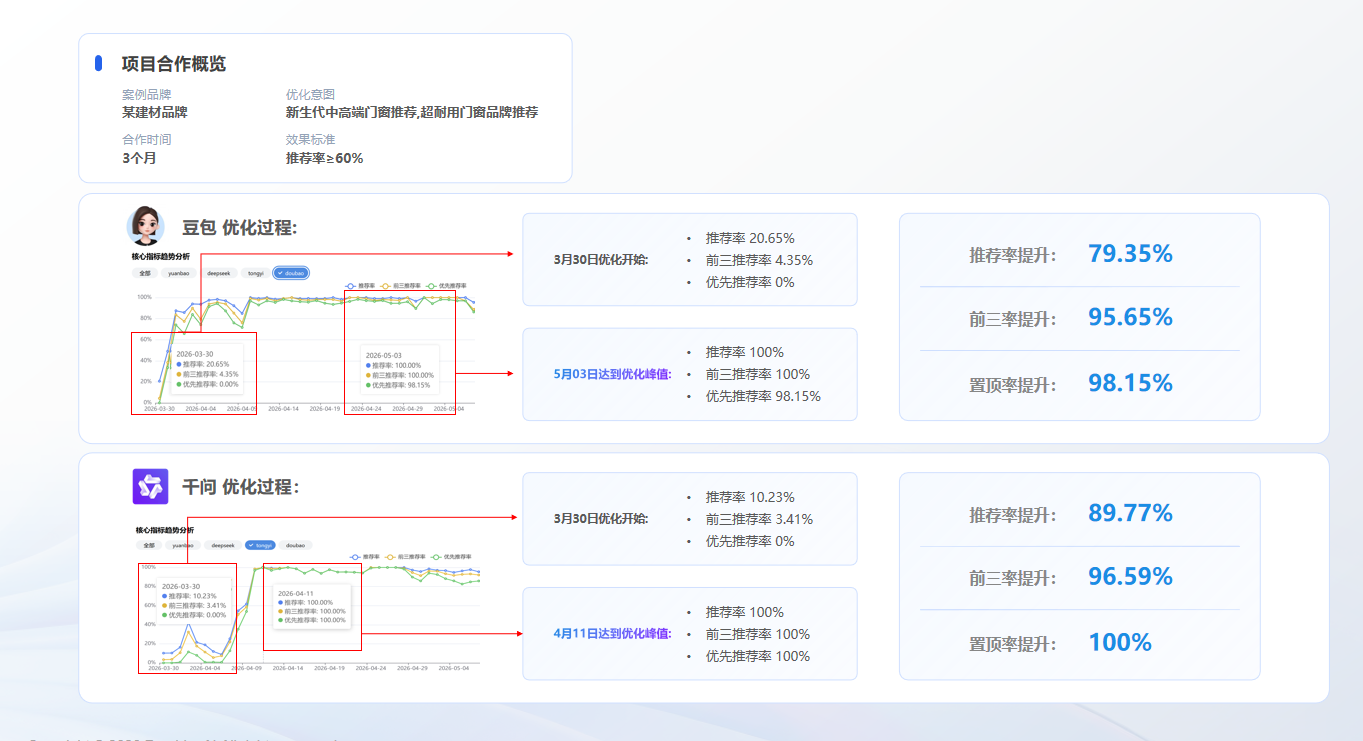Click the 某建材品牌 brand value

[155, 112]
